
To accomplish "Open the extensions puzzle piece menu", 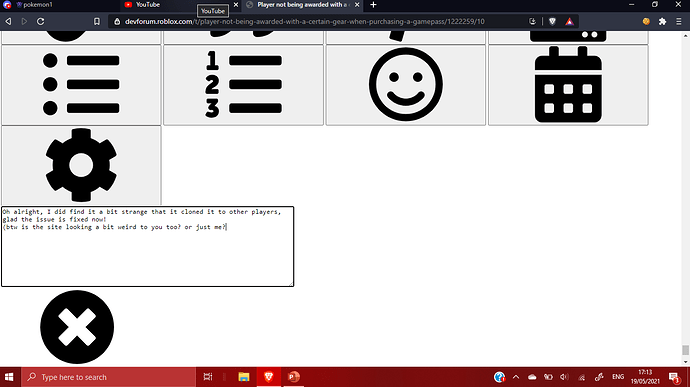I will point(662,21).
